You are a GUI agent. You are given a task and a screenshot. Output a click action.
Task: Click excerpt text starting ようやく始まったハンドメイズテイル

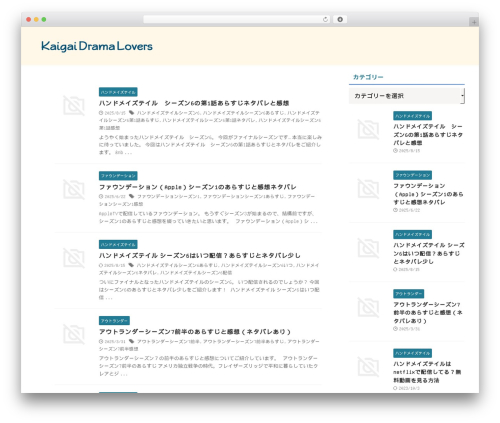210,145
